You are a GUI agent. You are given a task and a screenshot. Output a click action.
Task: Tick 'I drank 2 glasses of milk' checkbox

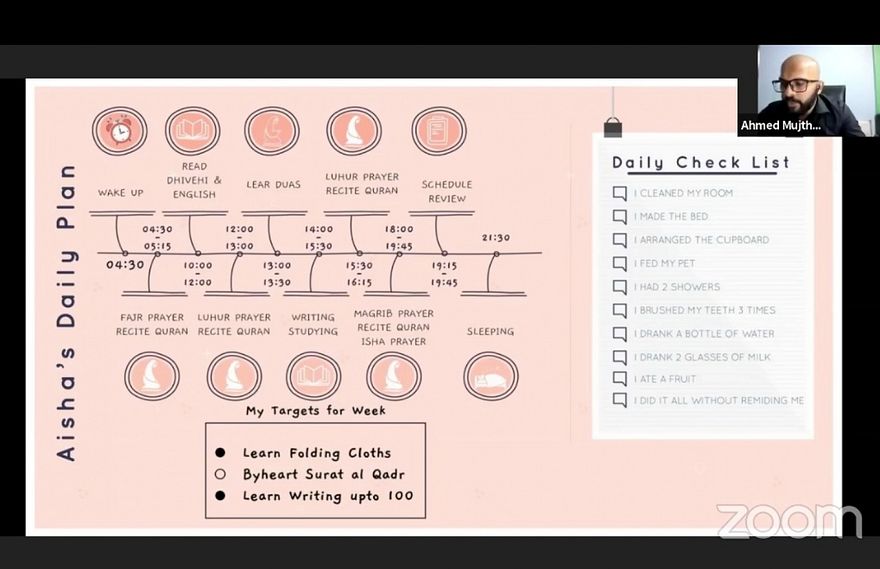tap(620, 357)
